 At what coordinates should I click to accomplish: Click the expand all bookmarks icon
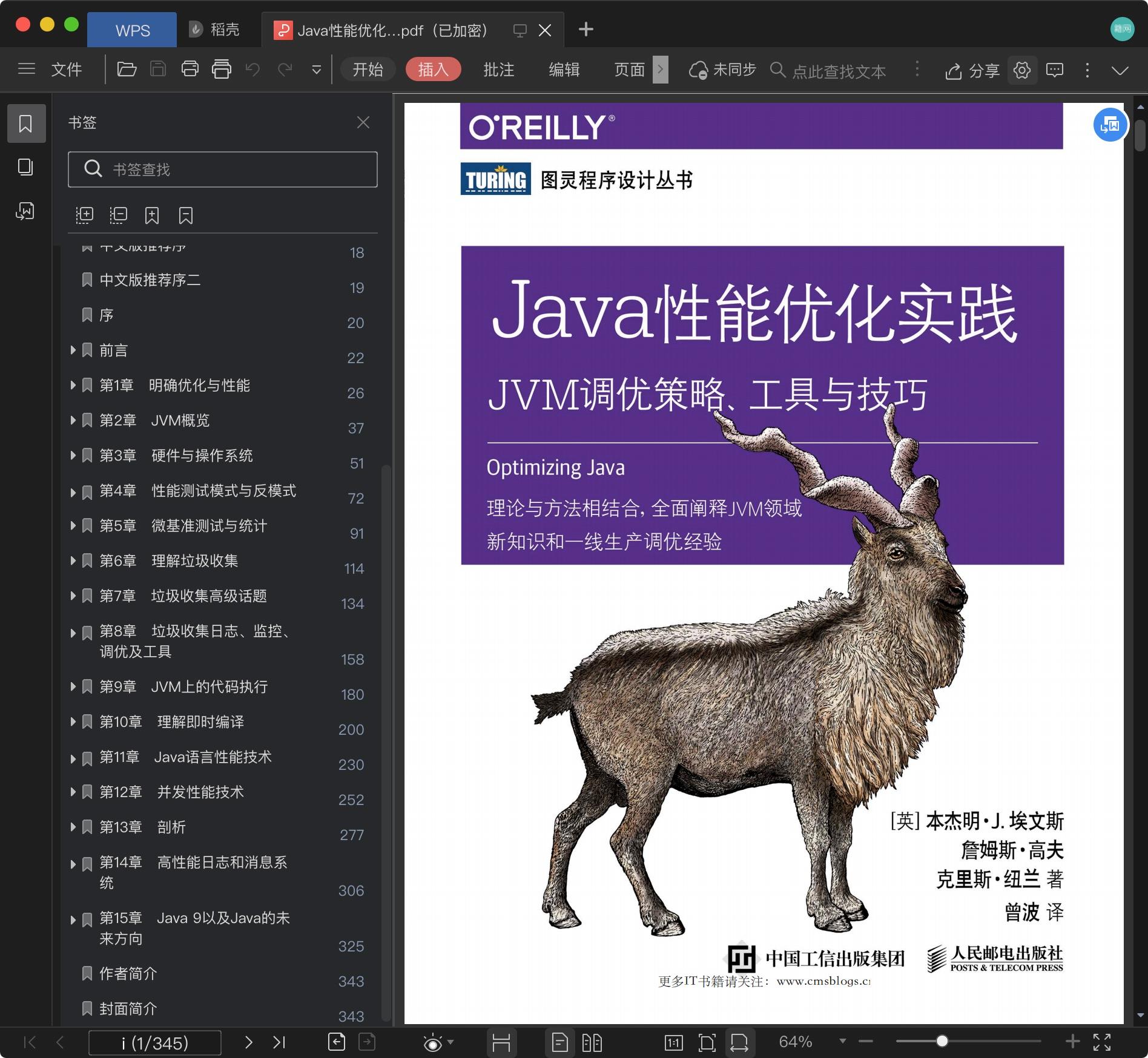coord(85,215)
